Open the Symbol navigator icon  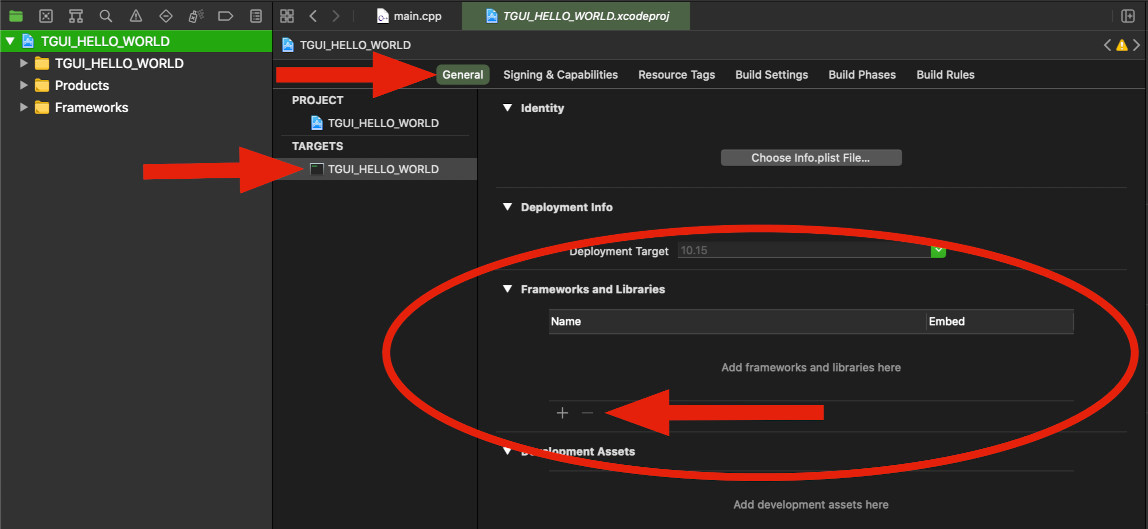[x=75, y=15]
